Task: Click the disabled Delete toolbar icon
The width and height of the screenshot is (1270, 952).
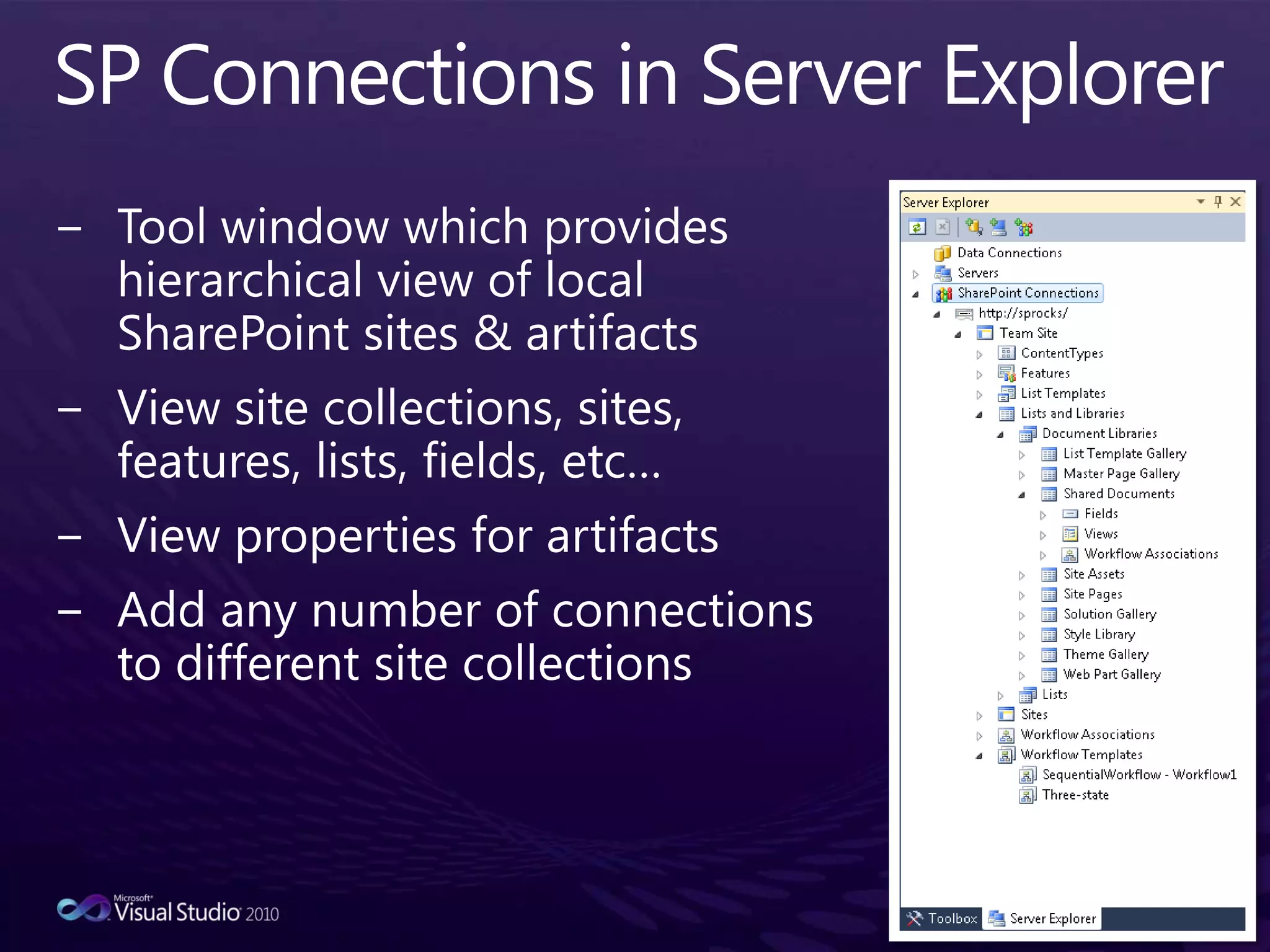Action: [x=943, y=227]
